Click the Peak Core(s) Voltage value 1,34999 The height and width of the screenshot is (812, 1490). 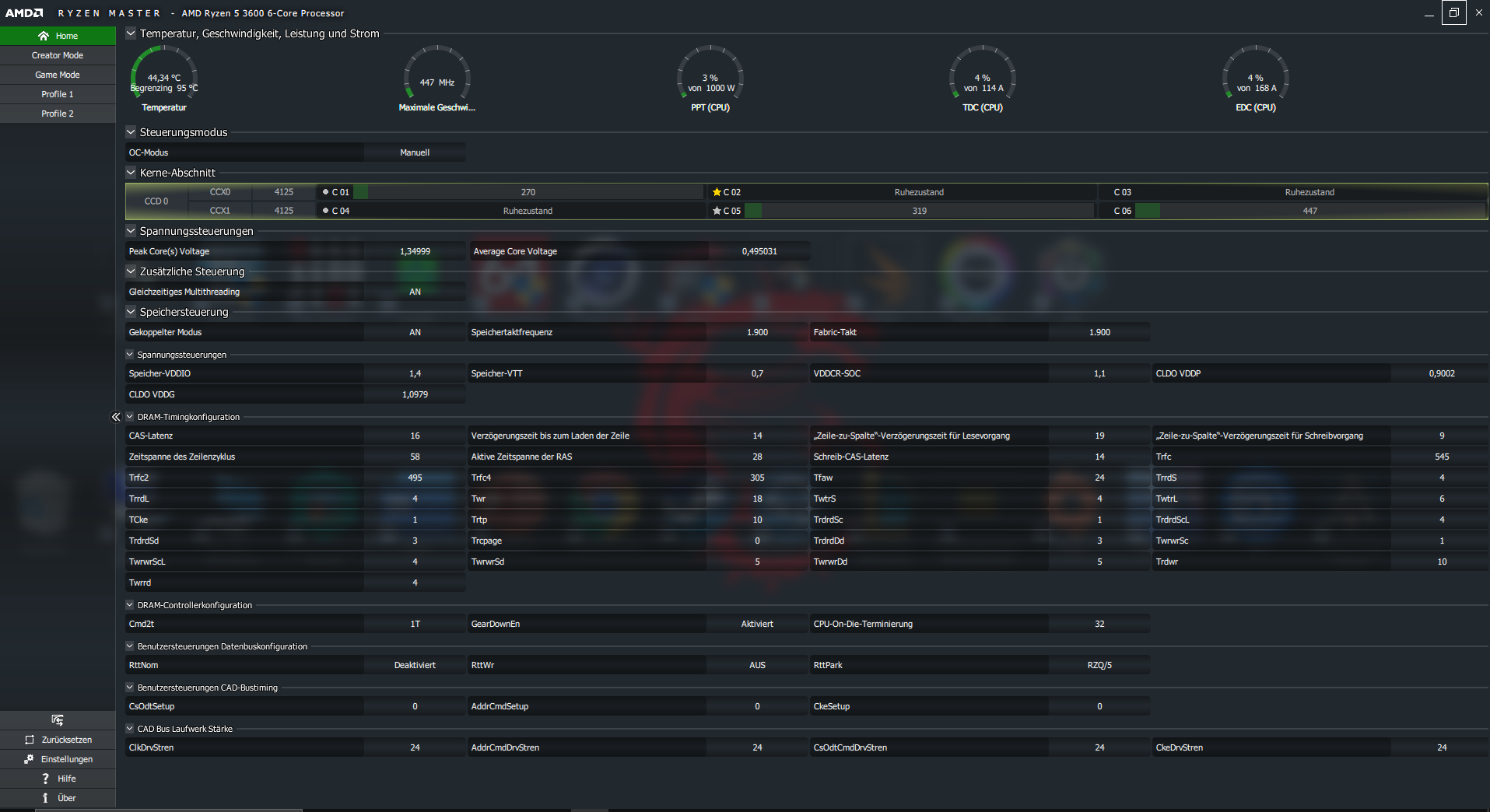(x=415, y=251)
